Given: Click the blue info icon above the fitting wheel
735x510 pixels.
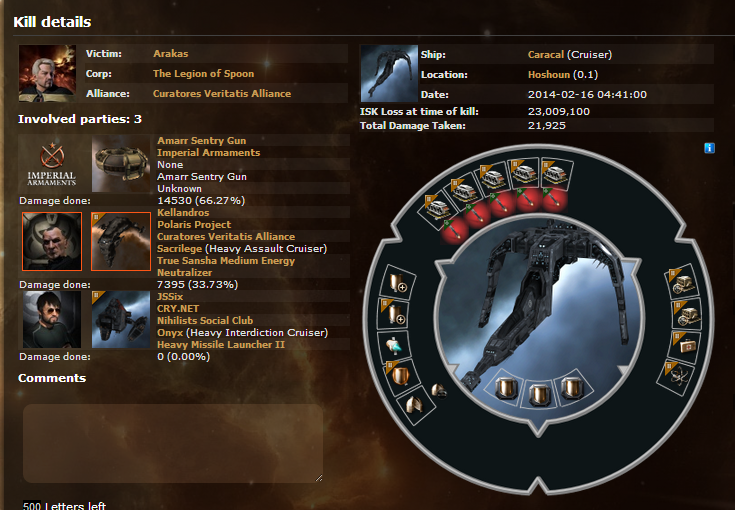Looking at the screenshot, I should pyautogui.click(x=709, y=148).
